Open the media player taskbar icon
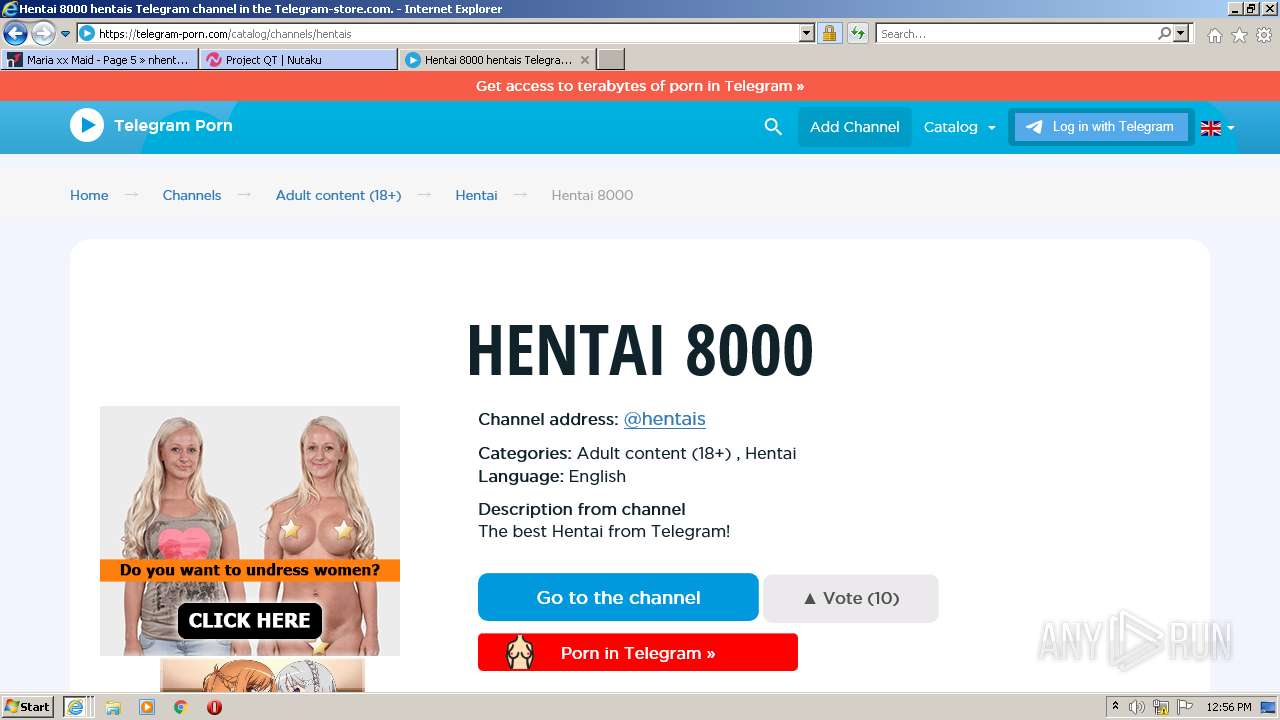 pos(147,707)
